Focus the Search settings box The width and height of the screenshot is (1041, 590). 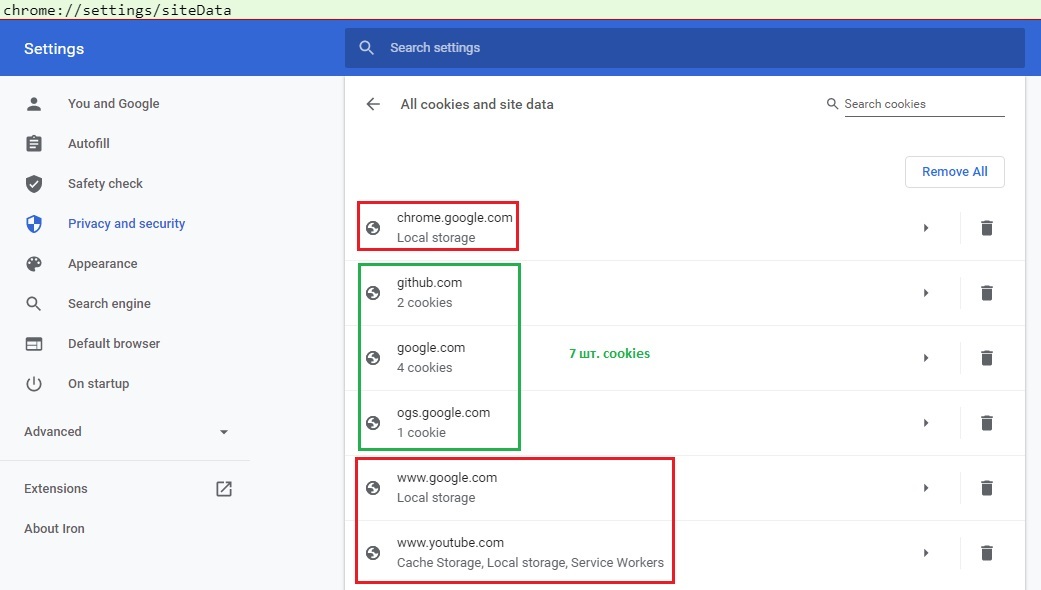coord(684,48)
